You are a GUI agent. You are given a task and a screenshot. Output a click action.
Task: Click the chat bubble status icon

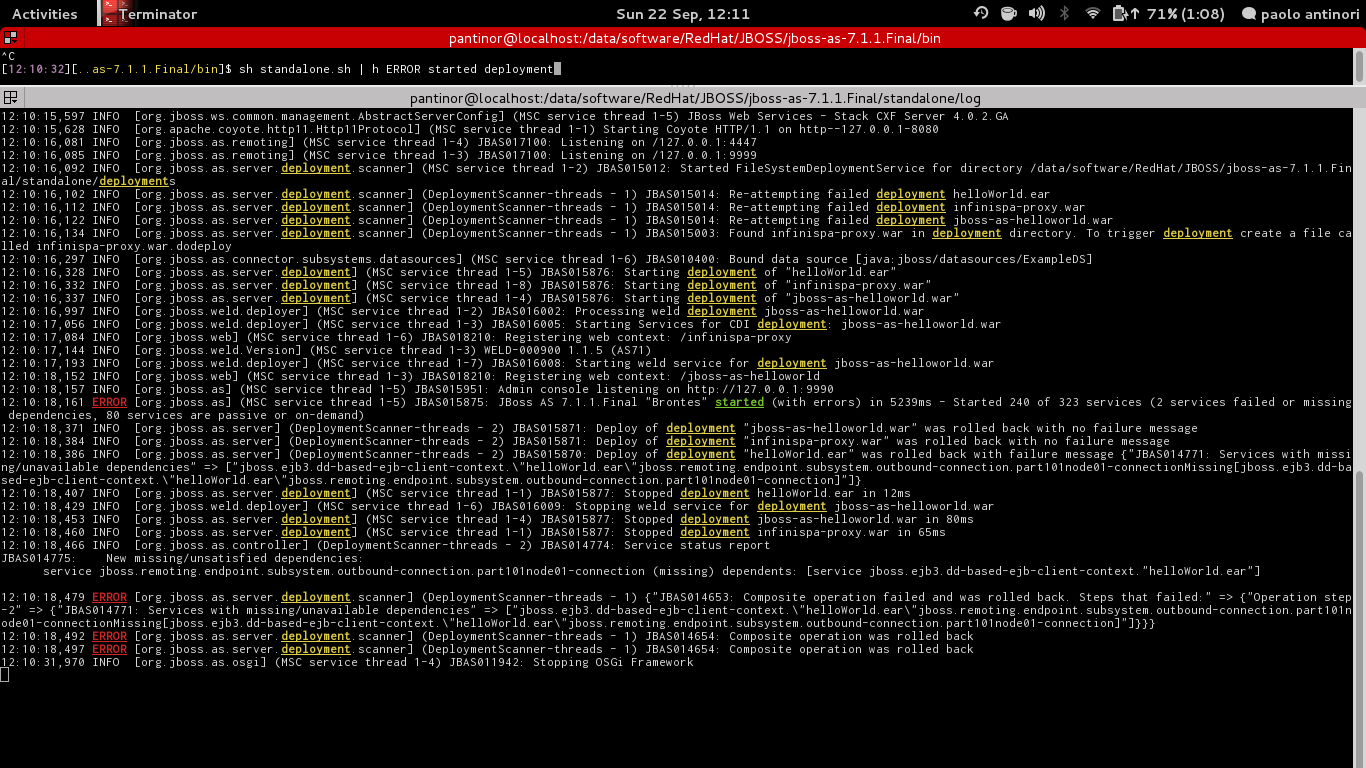click(1248, 14)
